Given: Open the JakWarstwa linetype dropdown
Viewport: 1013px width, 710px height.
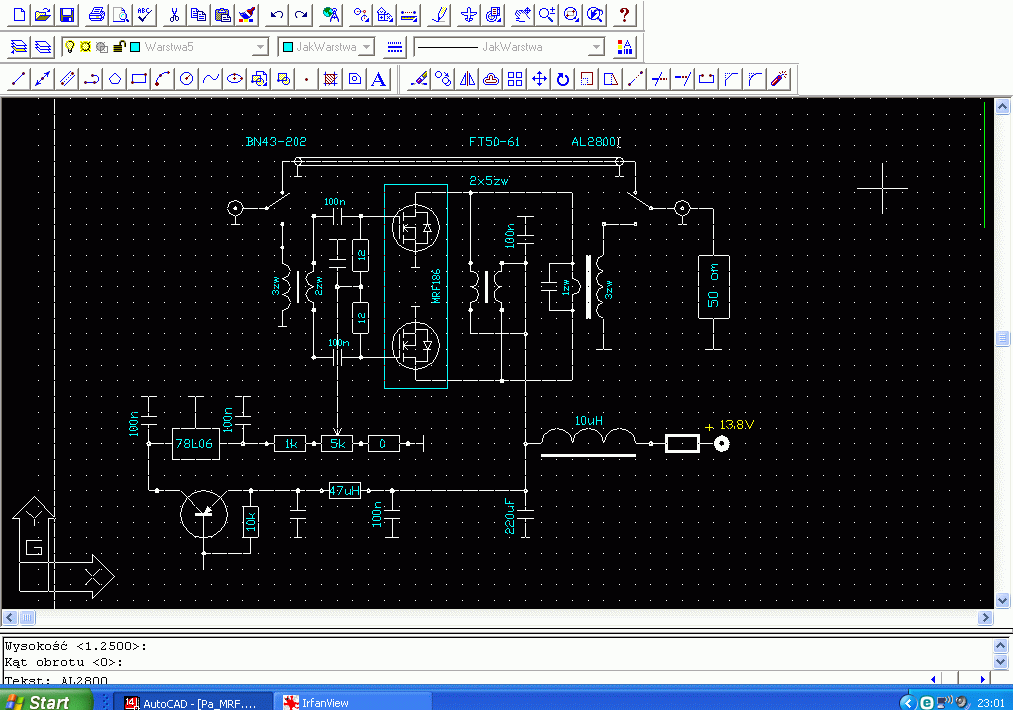Looking at the screenshot, I should point(596,47).
